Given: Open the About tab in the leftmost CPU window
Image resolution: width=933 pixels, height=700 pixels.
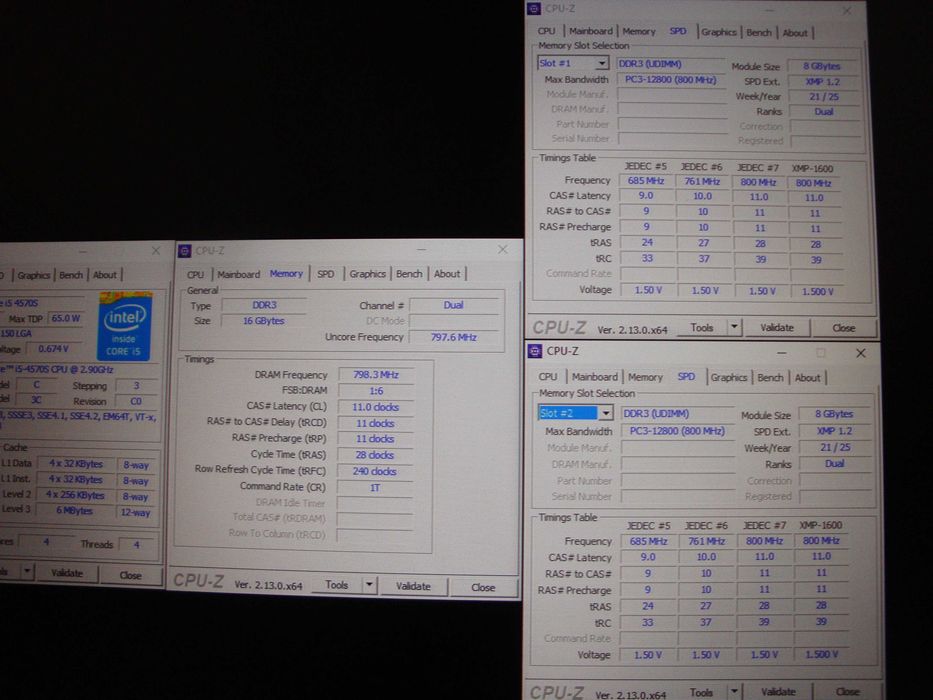Looking at the screenshot, I should (105, 275).
